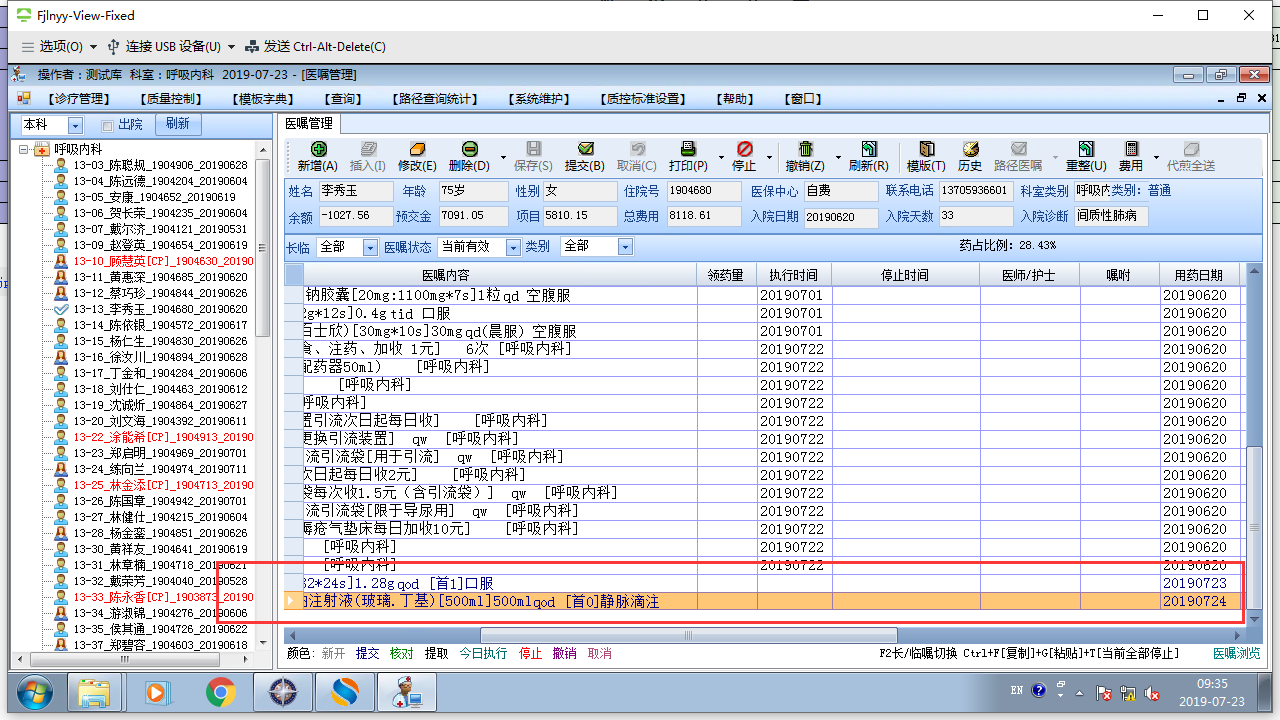
Task: Open the 本科 department dropdown
Action: coord(75,125)
